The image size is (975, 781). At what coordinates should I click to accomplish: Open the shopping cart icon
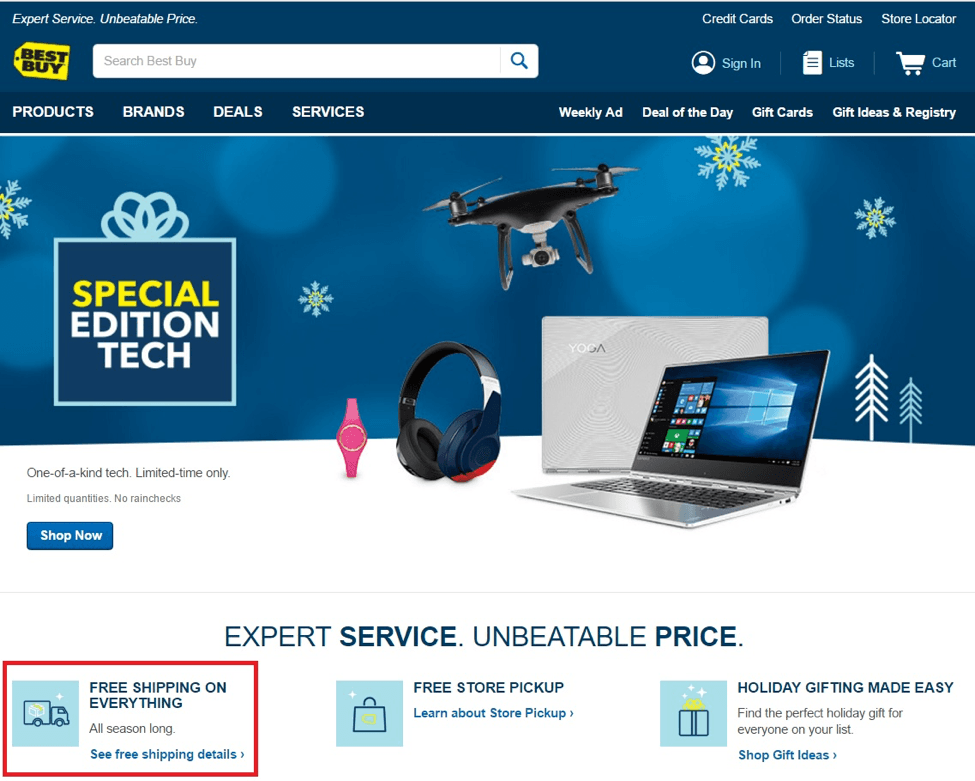click(x=910, y=63)
